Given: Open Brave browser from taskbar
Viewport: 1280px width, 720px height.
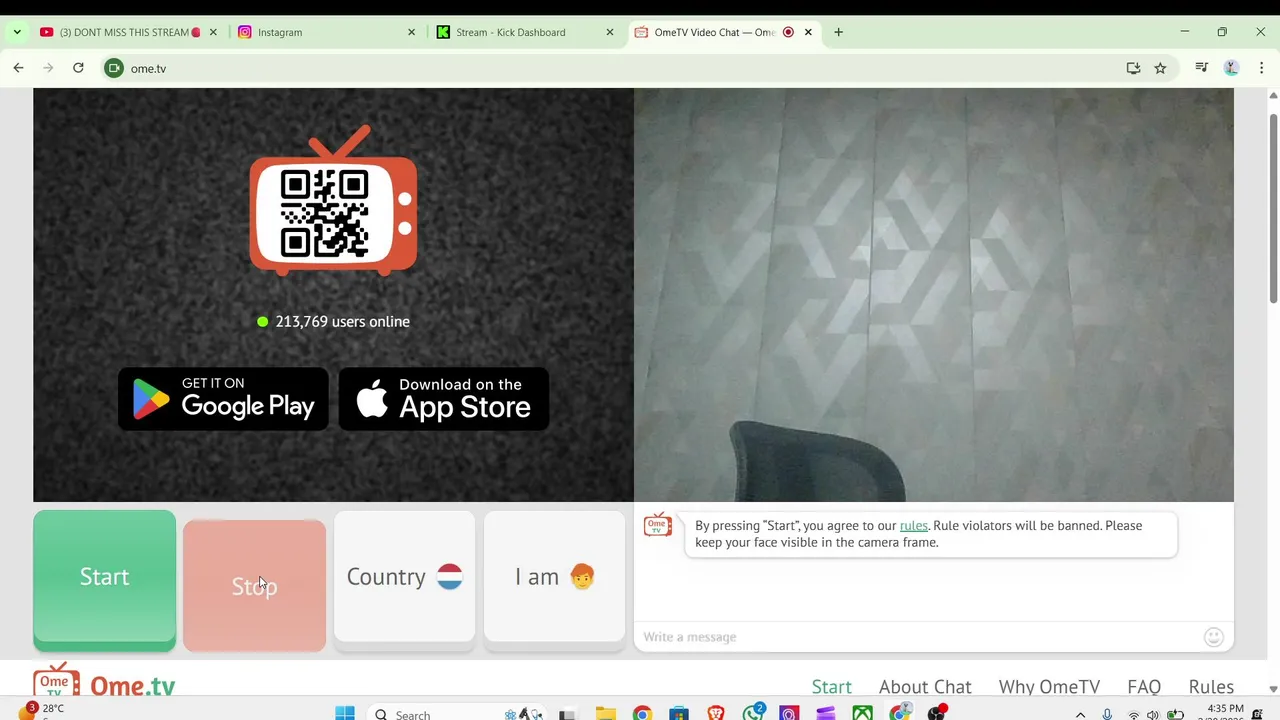Looking at the screenshot, I should coord(716,713).
